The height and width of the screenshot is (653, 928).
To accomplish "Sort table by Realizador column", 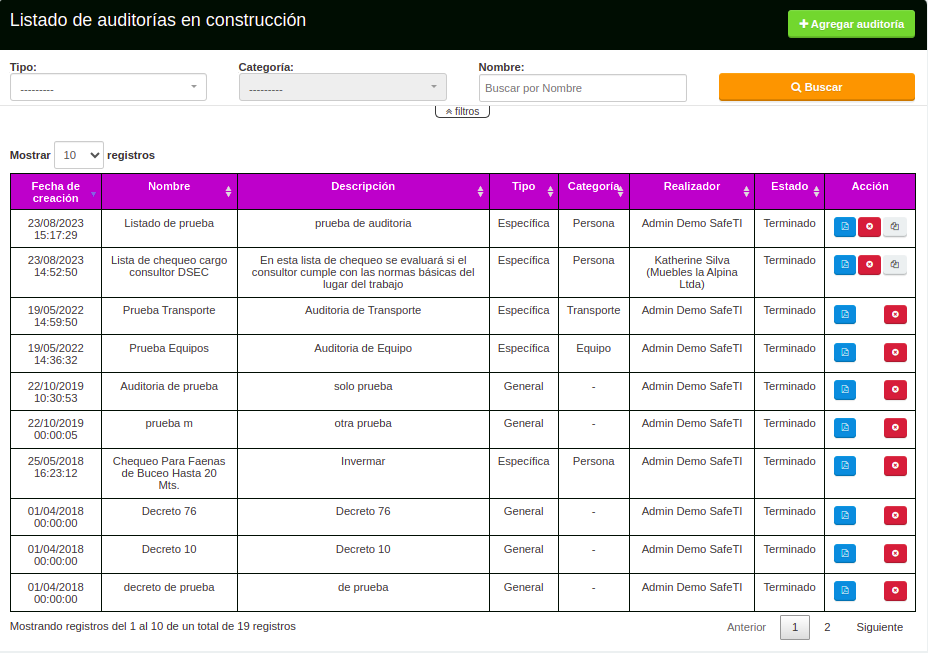I will (692, 191).
